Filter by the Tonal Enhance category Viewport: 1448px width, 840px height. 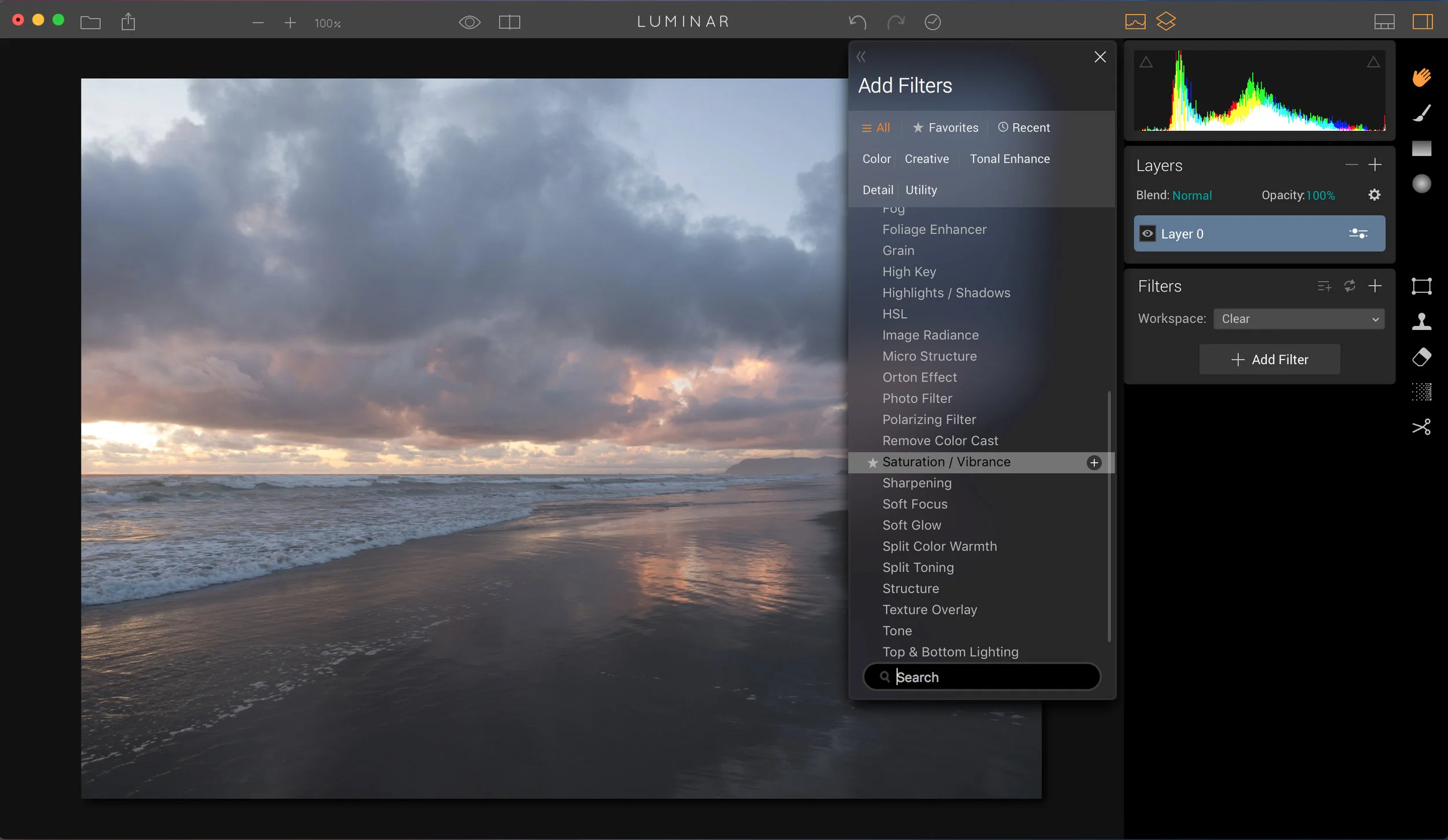coord(1010,159)
